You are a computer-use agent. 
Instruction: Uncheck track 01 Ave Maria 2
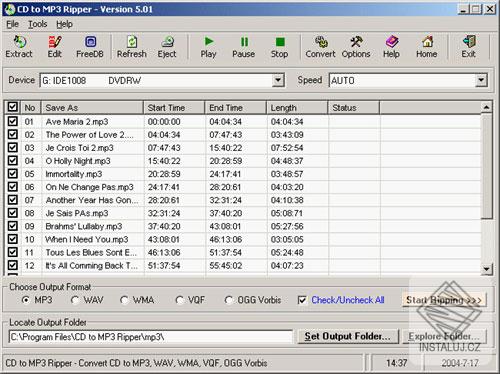tap(13, 121)
